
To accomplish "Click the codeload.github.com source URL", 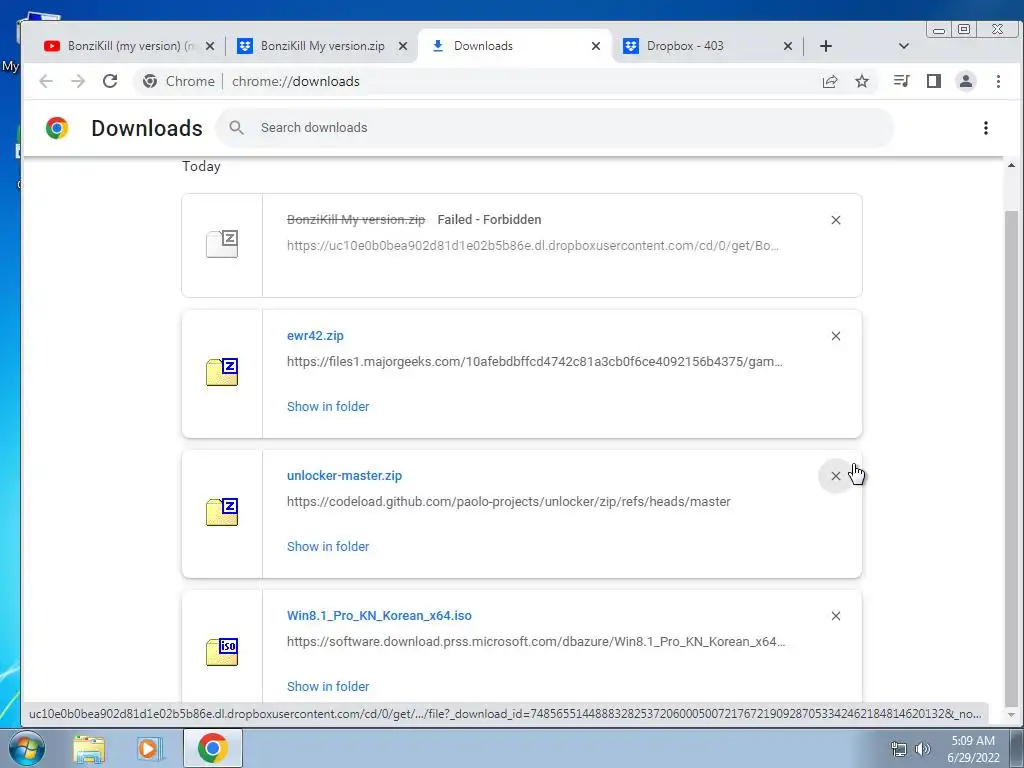I will click(509, 502).
